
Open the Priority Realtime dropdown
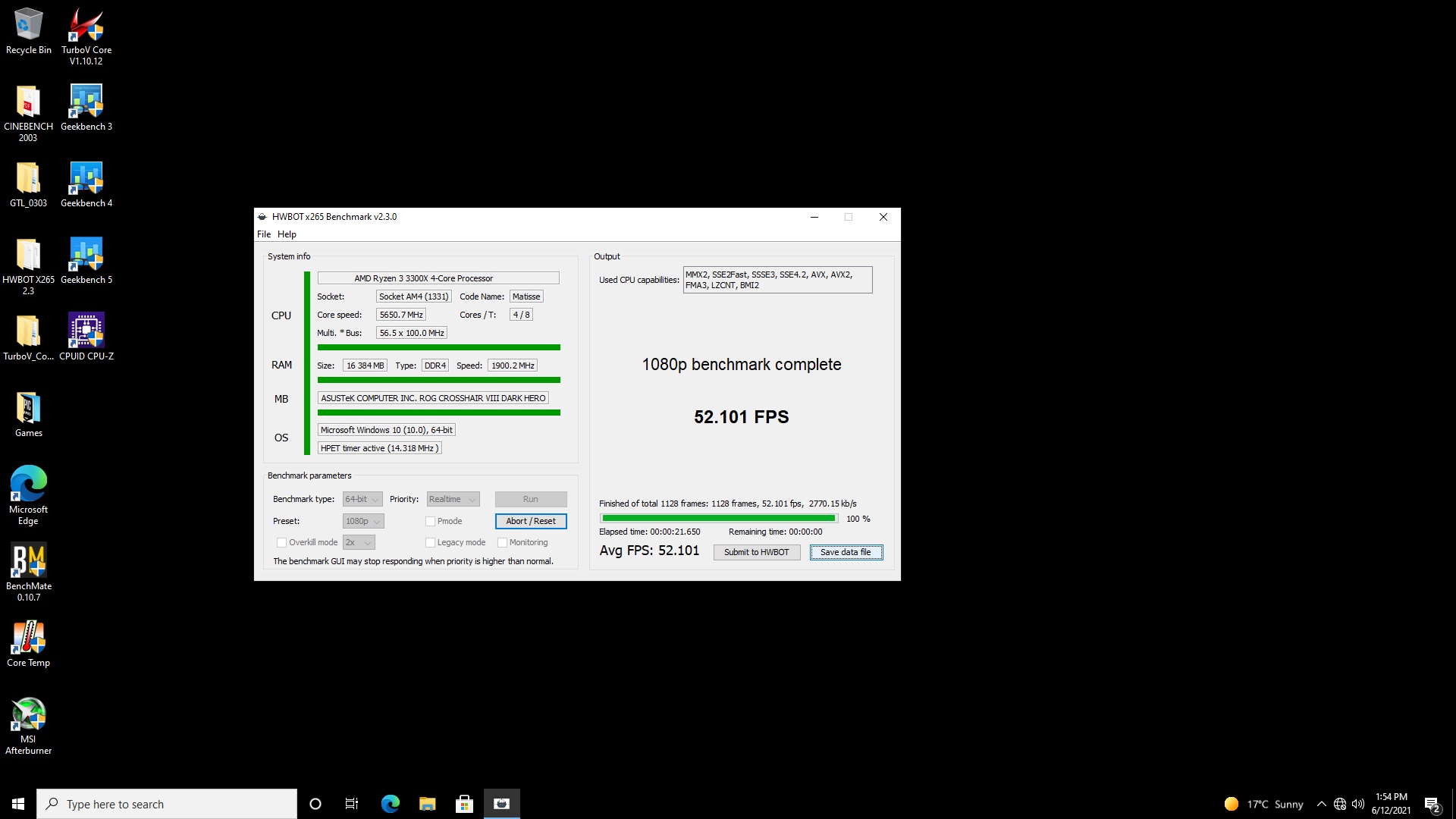tap(453, 499)
